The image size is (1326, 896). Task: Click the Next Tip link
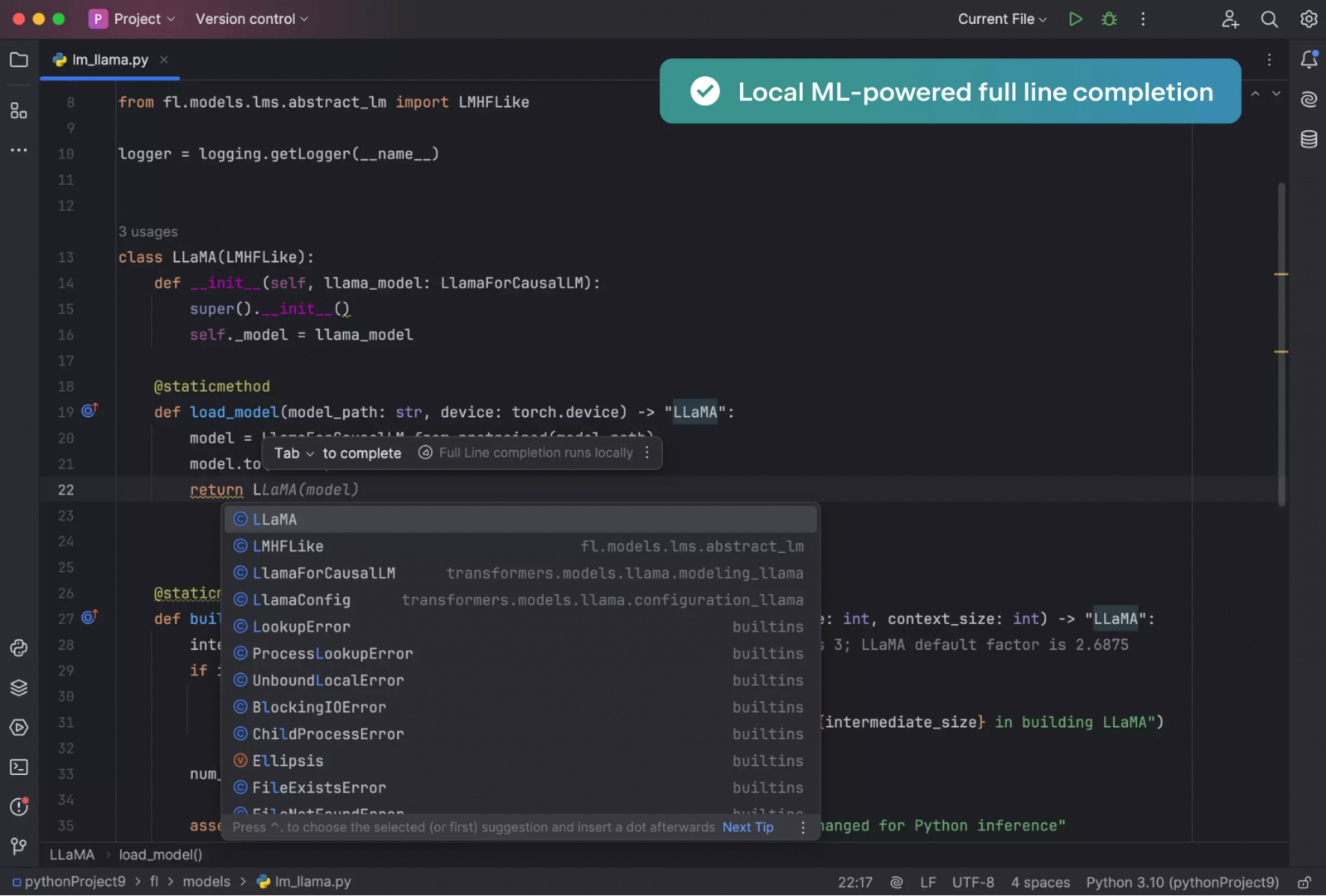(747, 826)
